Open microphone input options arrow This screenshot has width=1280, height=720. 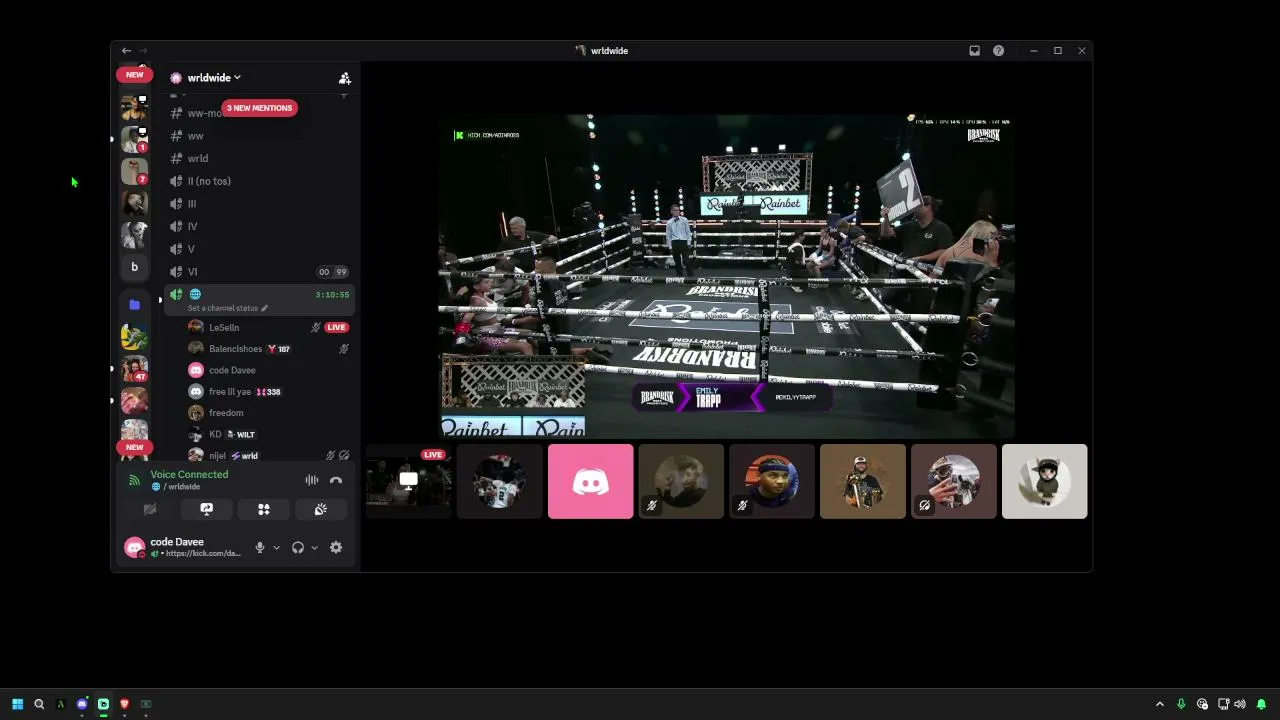click(x=276, y=548)
